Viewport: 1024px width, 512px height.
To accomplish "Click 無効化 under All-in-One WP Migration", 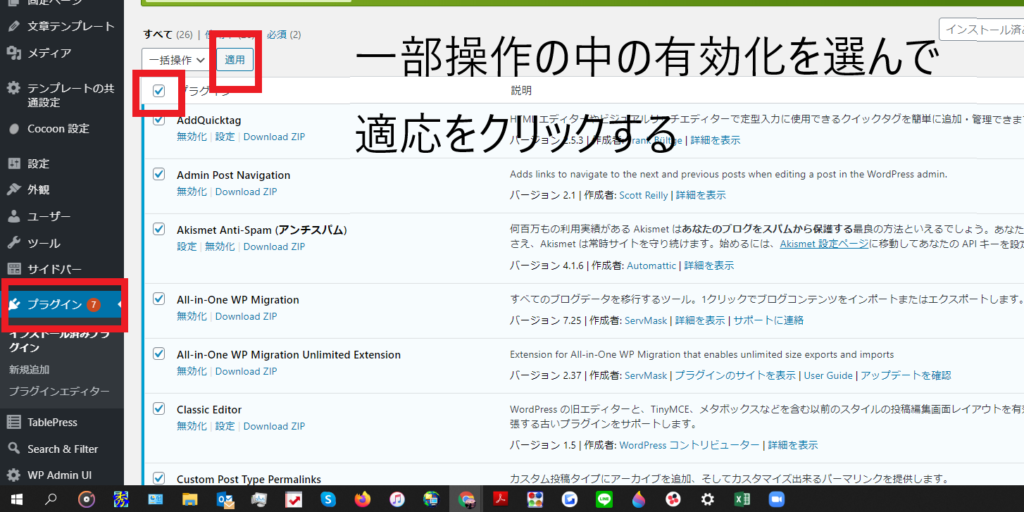I will click(191, 316).
